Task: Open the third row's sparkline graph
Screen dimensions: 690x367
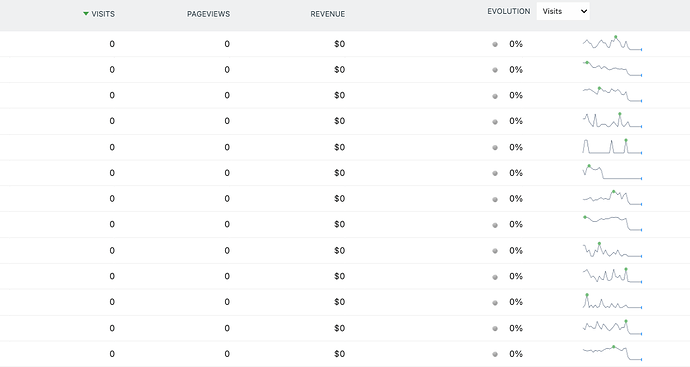Action: pos(612,95)
